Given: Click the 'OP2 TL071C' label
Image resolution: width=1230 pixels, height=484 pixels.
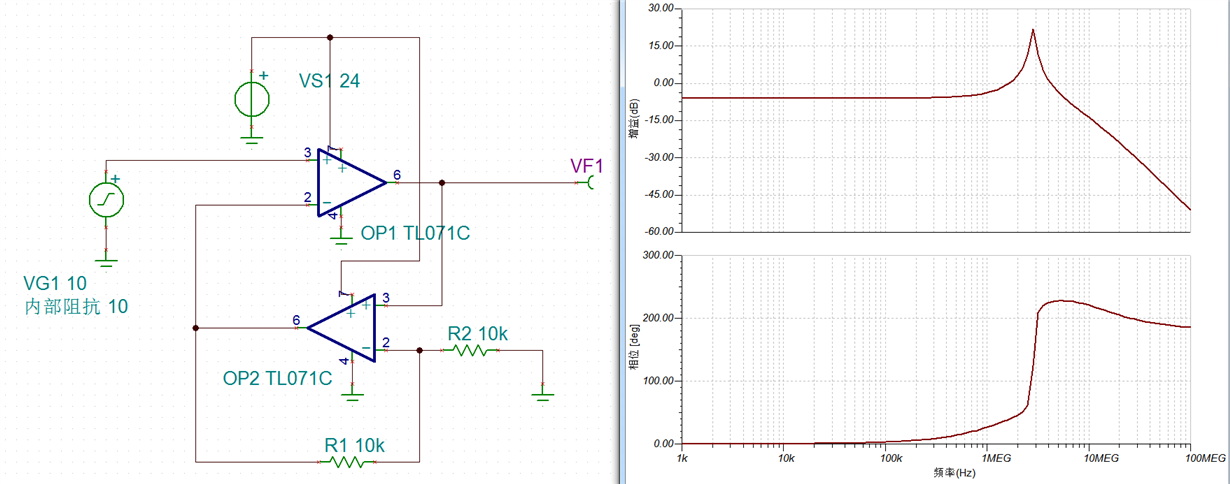Looking at the screenshot, I should [277, 379].
